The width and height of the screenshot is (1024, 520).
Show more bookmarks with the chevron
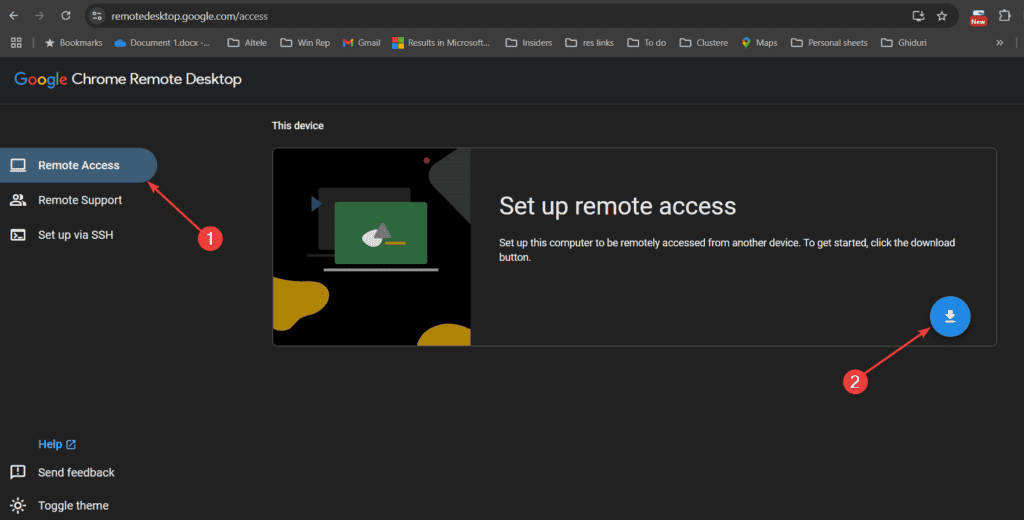pos(999,42)
